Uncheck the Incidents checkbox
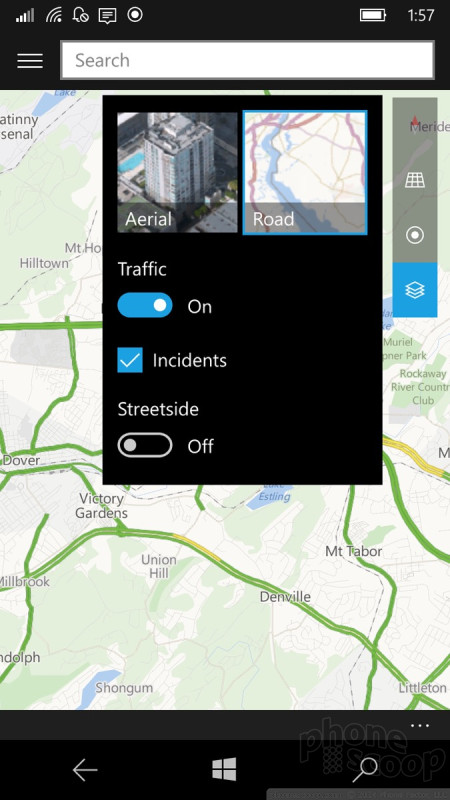 [130, 360]
